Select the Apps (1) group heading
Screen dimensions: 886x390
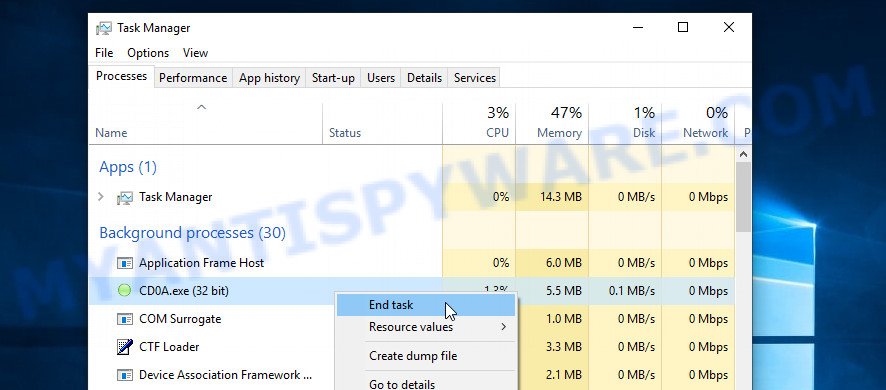[x=128, y=167]
